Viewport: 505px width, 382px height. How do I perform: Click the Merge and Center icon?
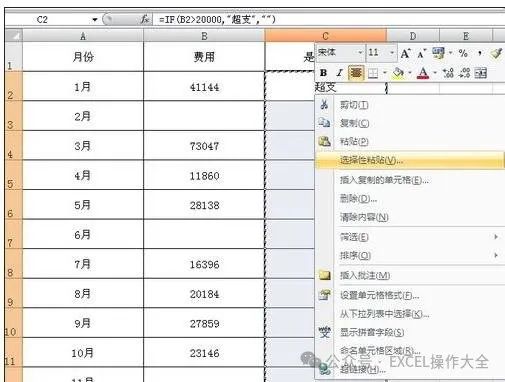point(480,73)
